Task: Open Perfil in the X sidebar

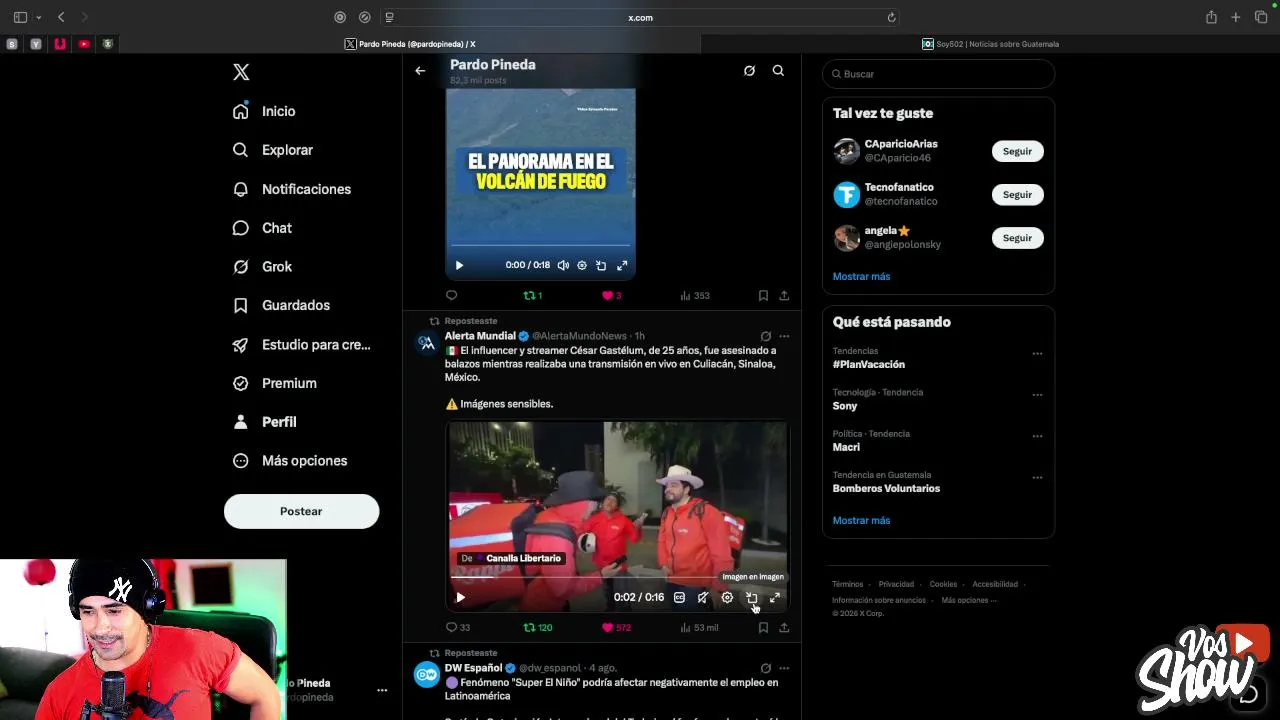Action: coord(264,422)
